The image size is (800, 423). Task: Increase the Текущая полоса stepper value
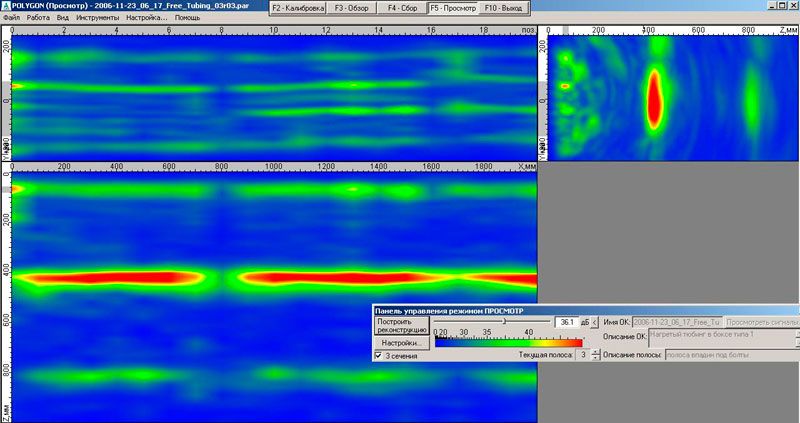point(595,352)
